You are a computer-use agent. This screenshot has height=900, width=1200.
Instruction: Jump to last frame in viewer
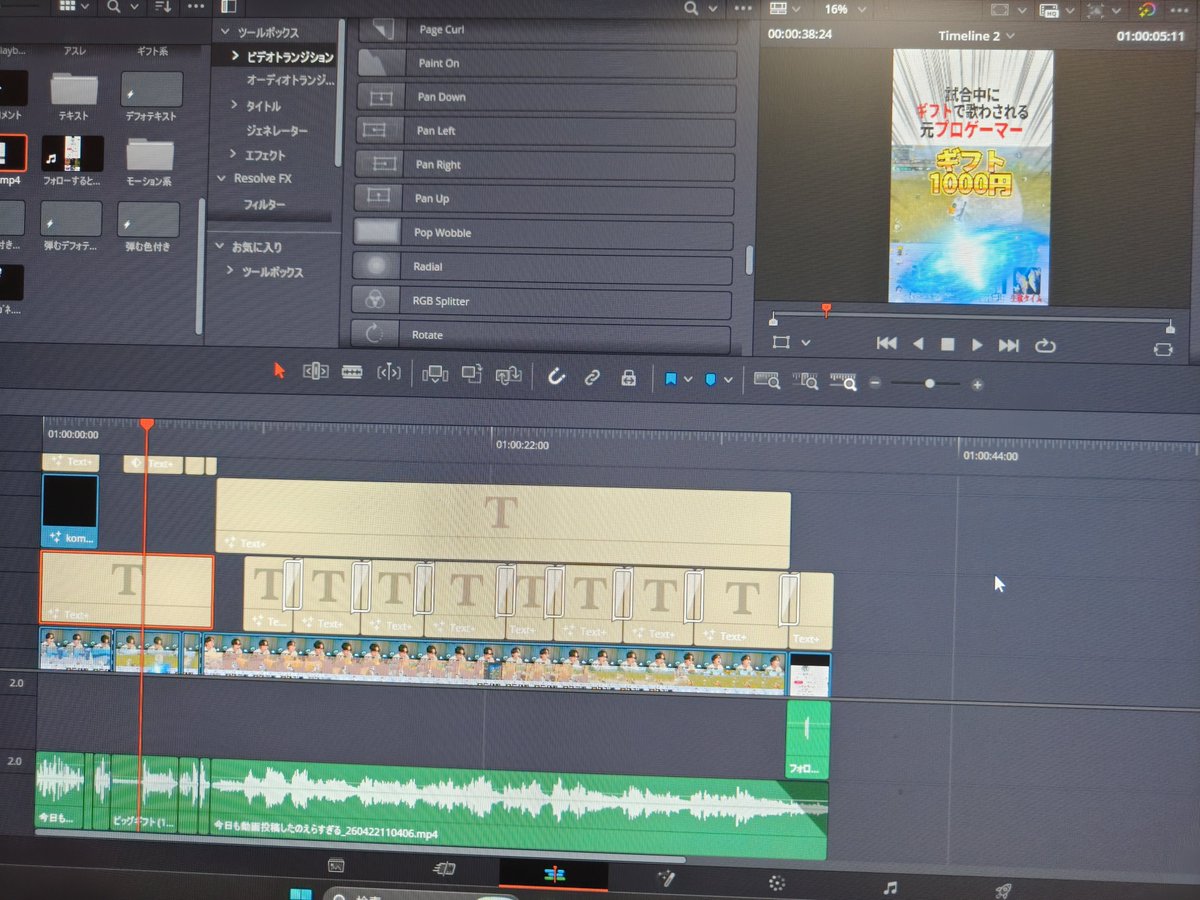[x=1009, y=346]
